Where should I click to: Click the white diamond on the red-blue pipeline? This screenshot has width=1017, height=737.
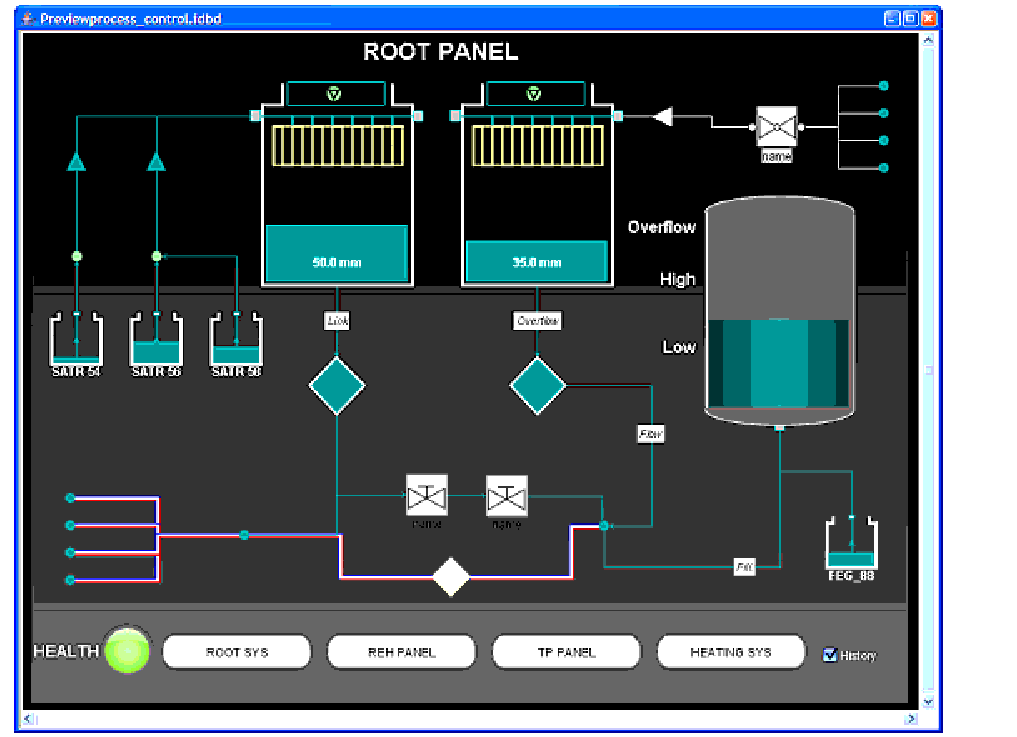(452, 577)
